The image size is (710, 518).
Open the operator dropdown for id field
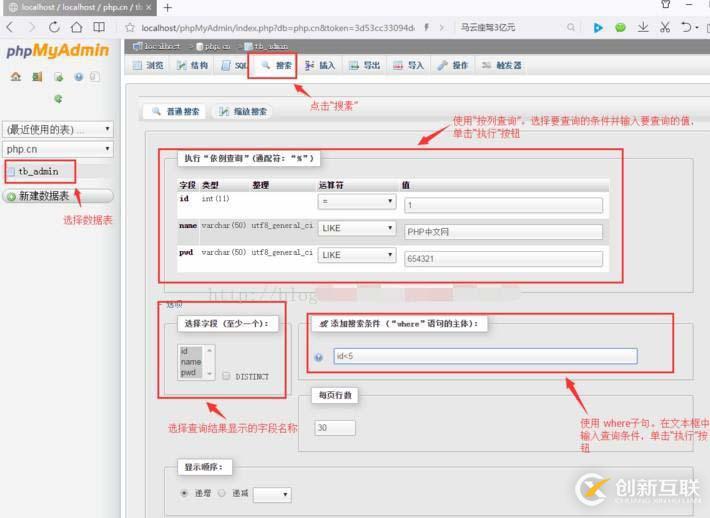[x=357, y=201]
